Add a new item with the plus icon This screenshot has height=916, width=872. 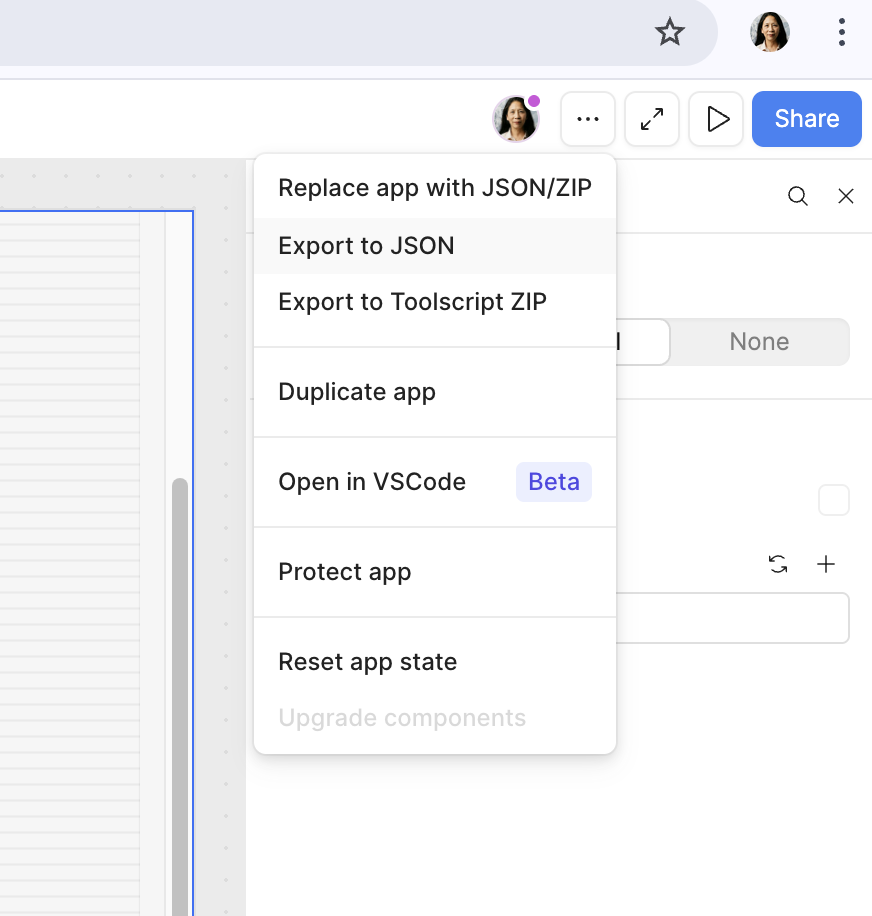click(826, 565)
